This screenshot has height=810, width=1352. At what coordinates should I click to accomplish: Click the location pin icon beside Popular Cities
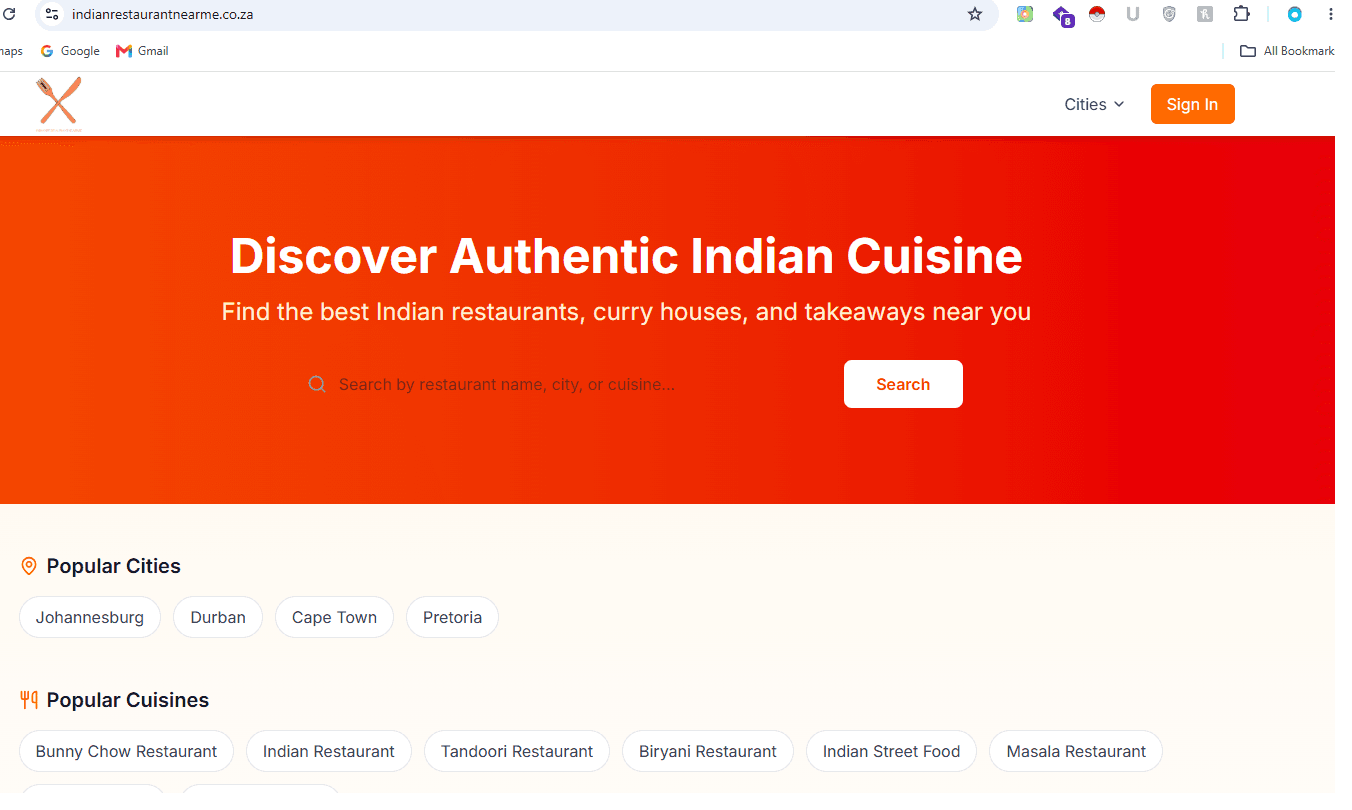pyautogui.click(x=29, y=566)
